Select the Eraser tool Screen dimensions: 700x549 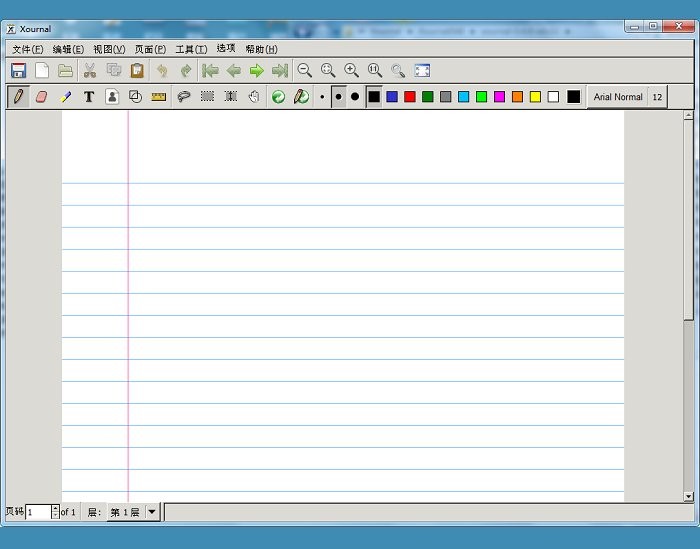point(41,97)
